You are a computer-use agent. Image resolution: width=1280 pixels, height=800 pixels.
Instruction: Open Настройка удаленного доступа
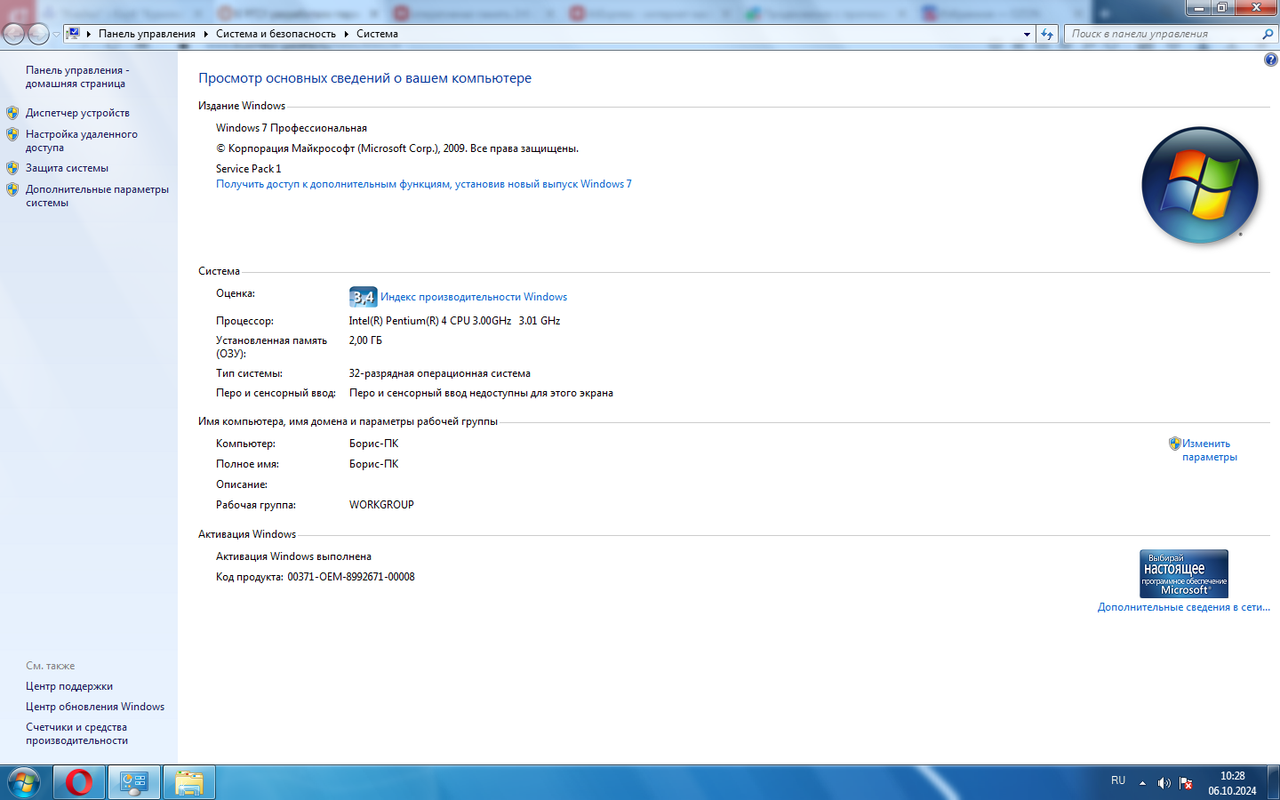coord(82,141)
